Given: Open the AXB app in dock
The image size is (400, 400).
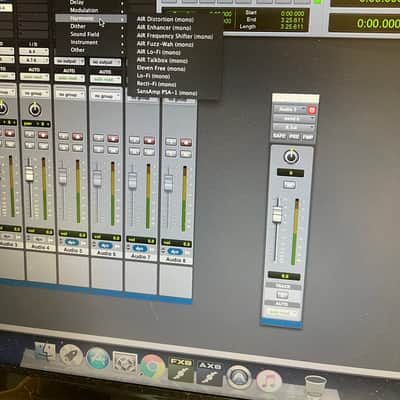Looking at the screenshot, I should (x=210, y=373).
